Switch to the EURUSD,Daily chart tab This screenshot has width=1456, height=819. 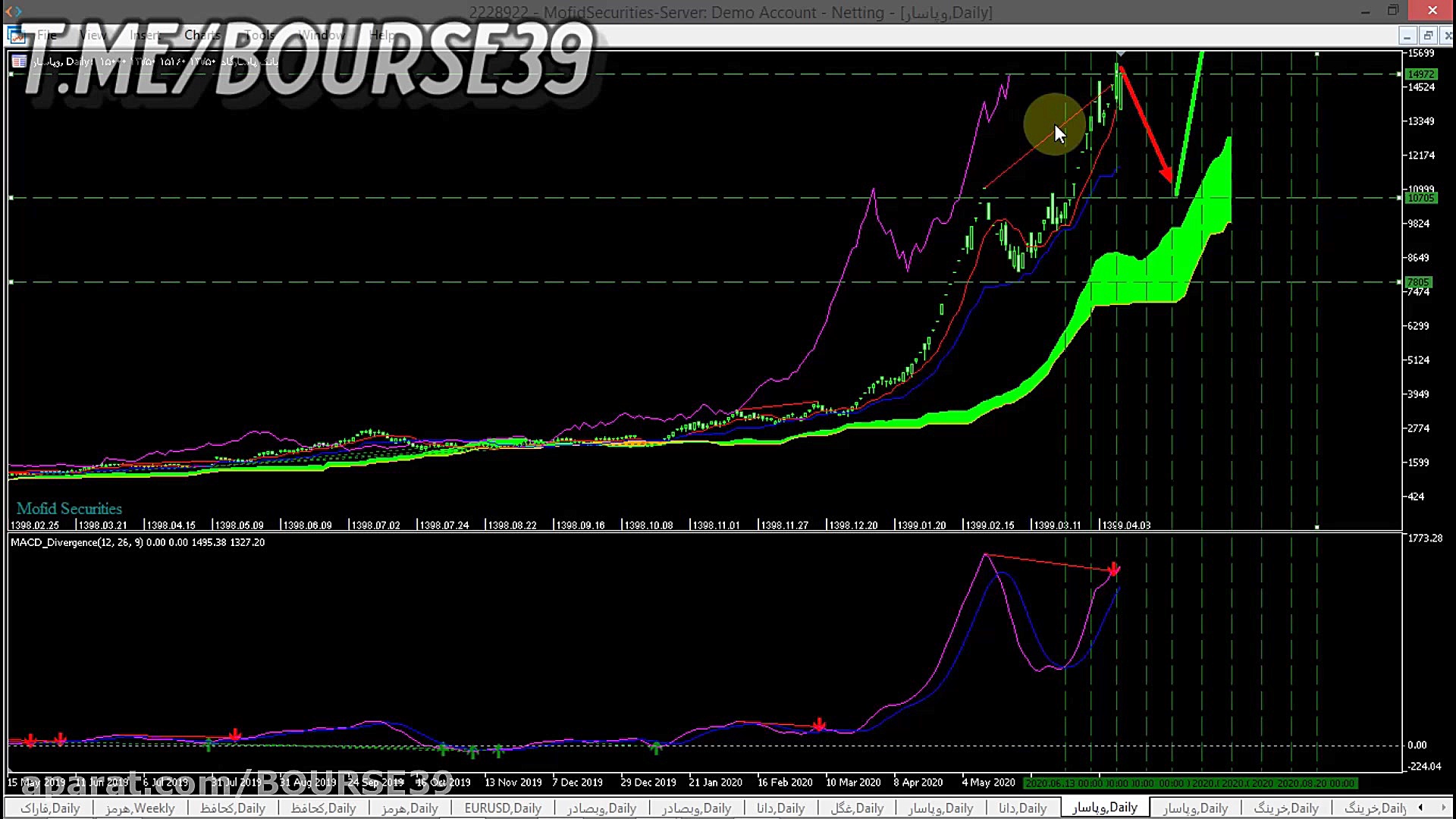click(502, 808)
